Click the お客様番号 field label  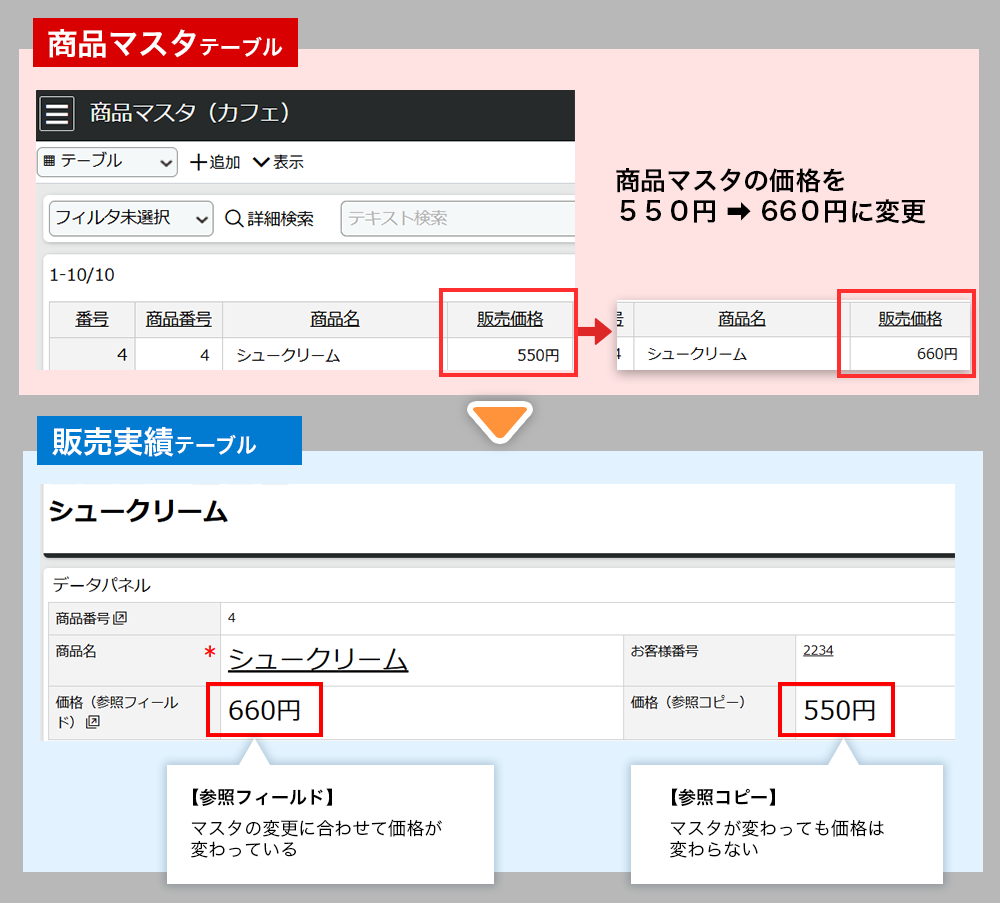[665, 651]
